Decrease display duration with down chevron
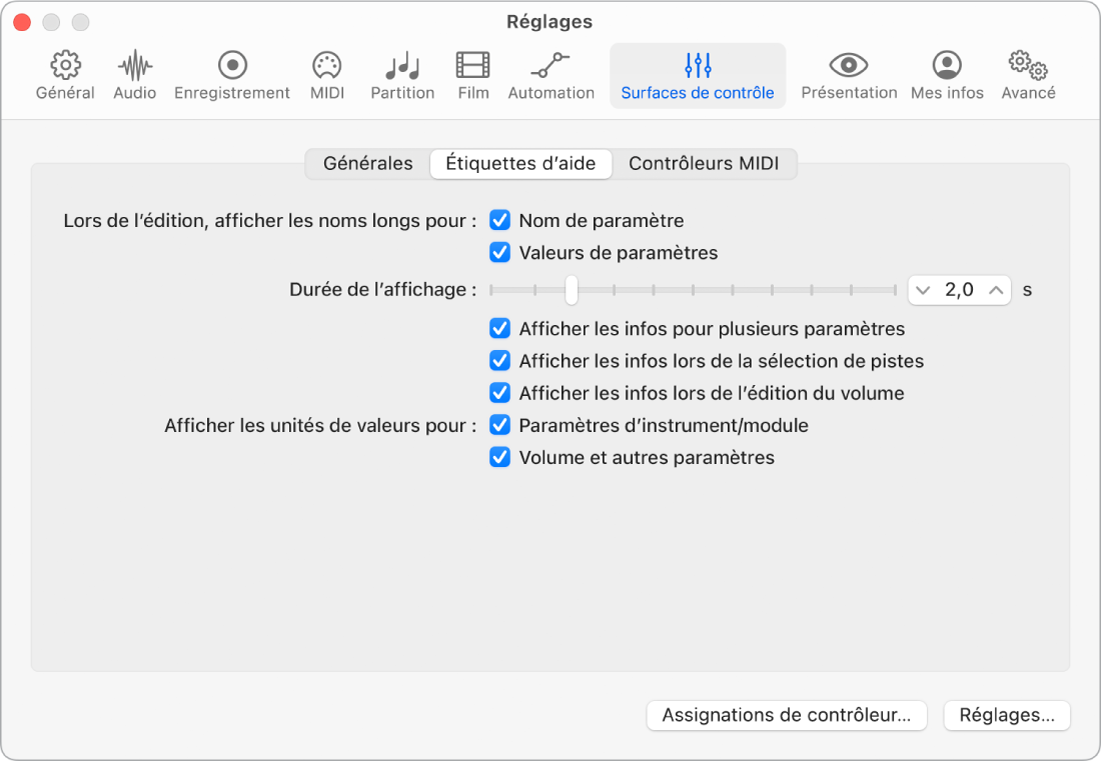The image size is (1101, 763). pyautogui.click(x=923, y=290)
